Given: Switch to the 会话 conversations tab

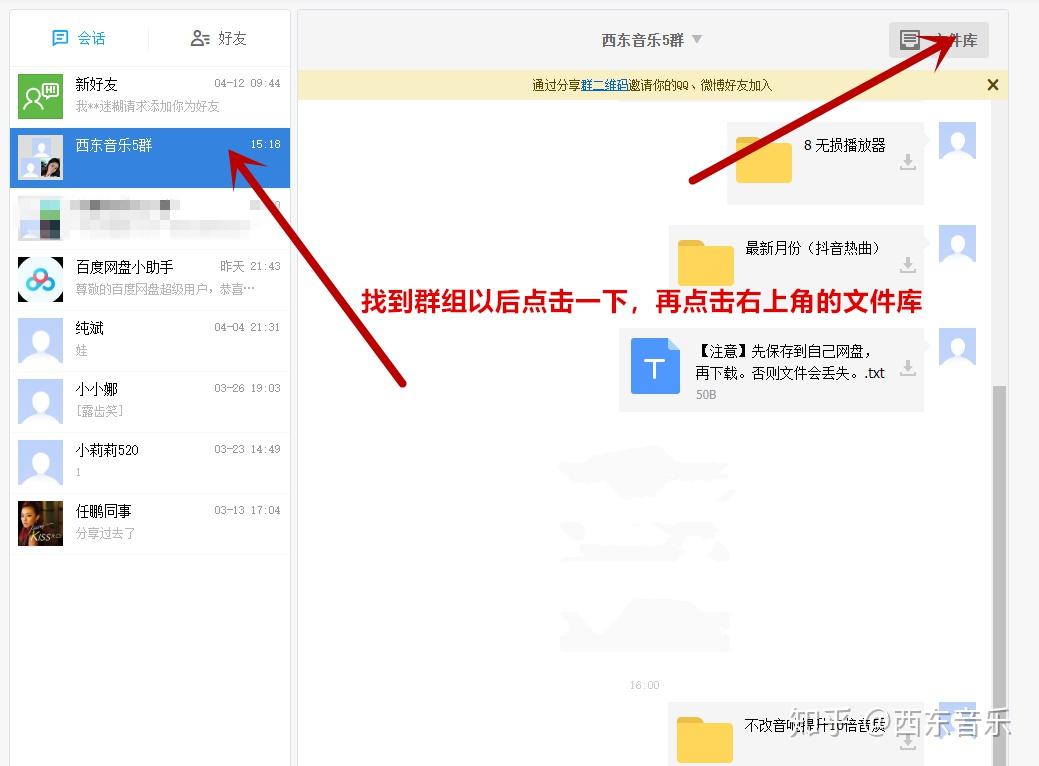Looking at the screenshot, I should (x=79, y=38).
